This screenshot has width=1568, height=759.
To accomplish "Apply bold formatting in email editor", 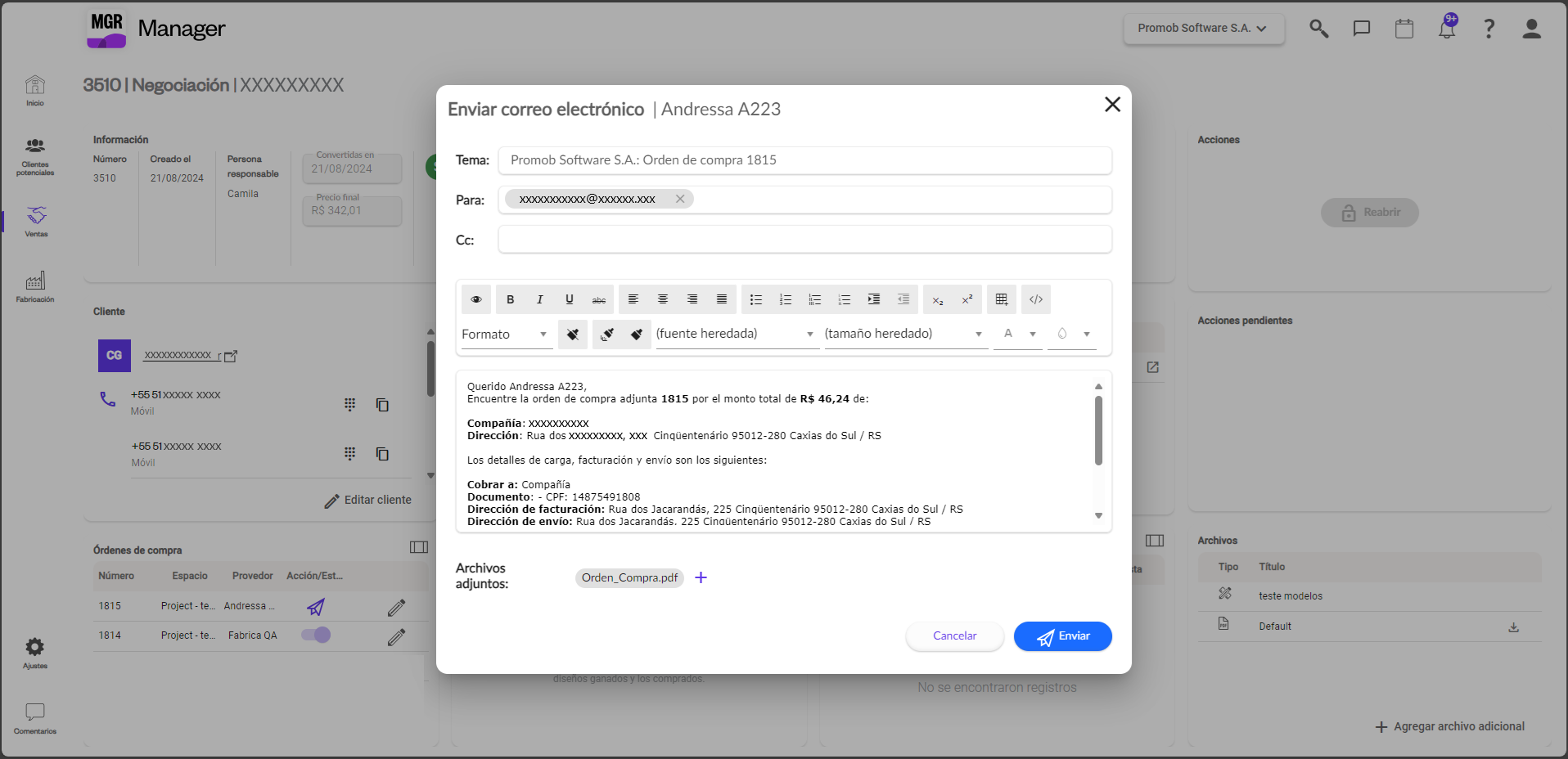I will point(511,299).
